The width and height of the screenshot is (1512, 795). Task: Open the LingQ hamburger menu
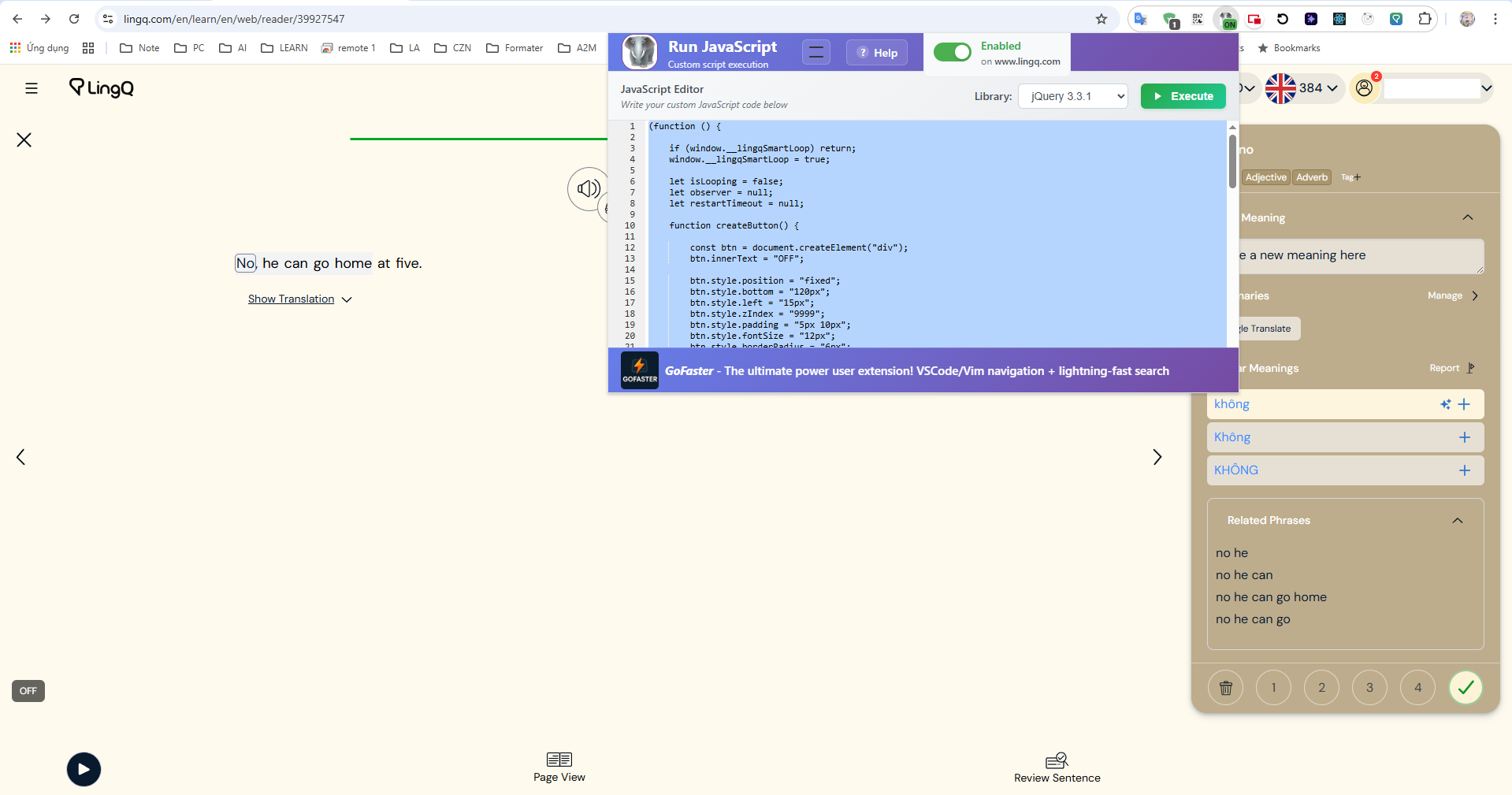click(32, 88)
